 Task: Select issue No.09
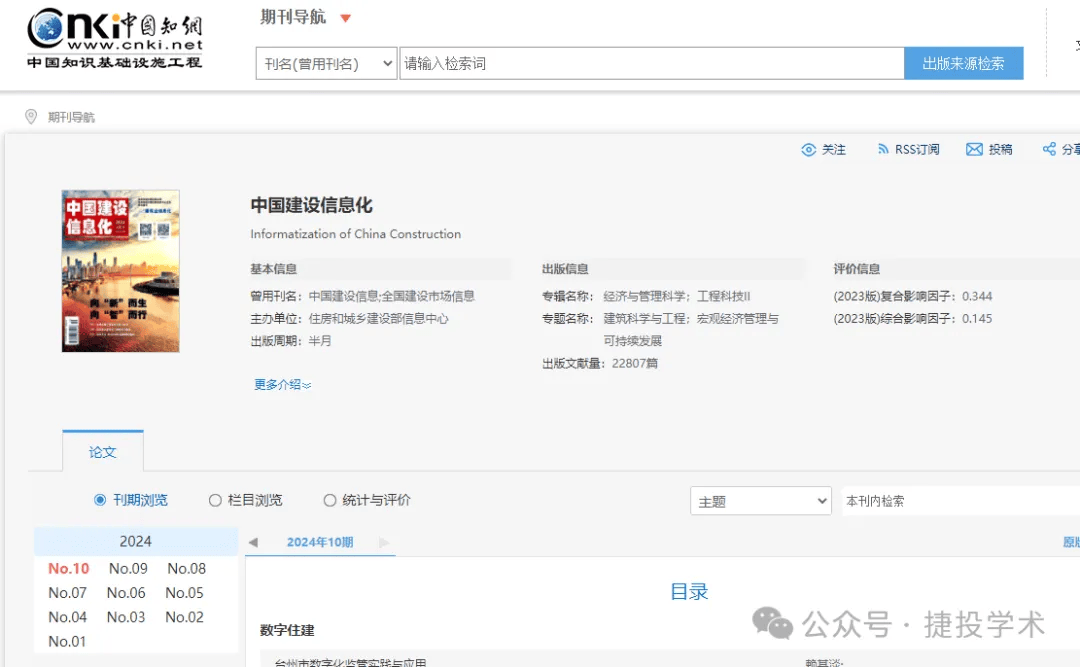coord(128,568)
